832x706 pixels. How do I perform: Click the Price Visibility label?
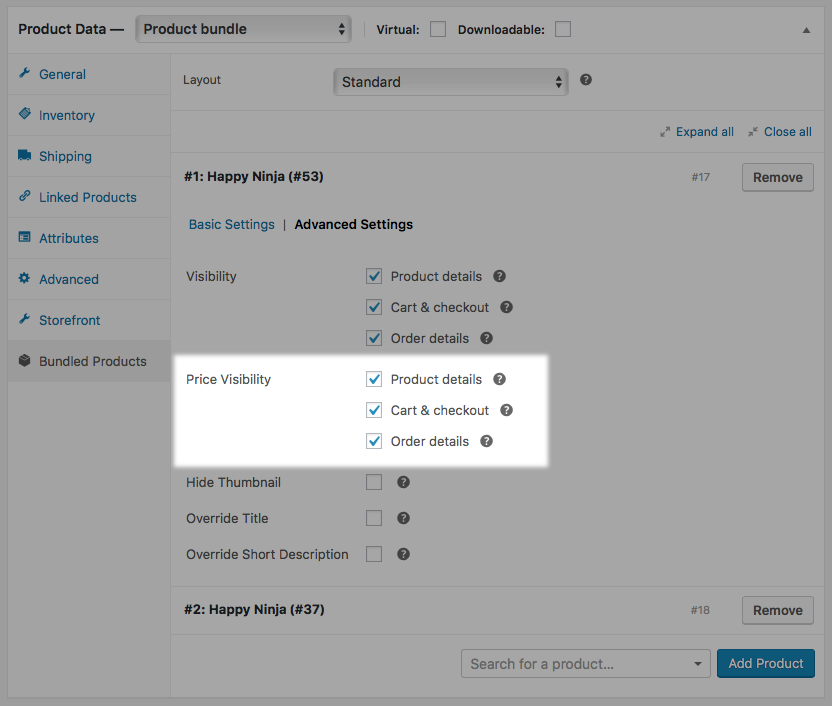228,379
